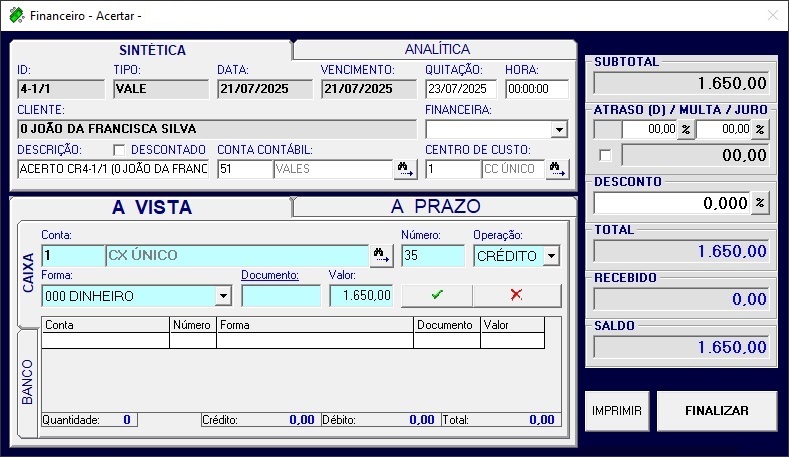Click the Quitação date field
This screenshot has height=457, width=789.
click(460, 89)
